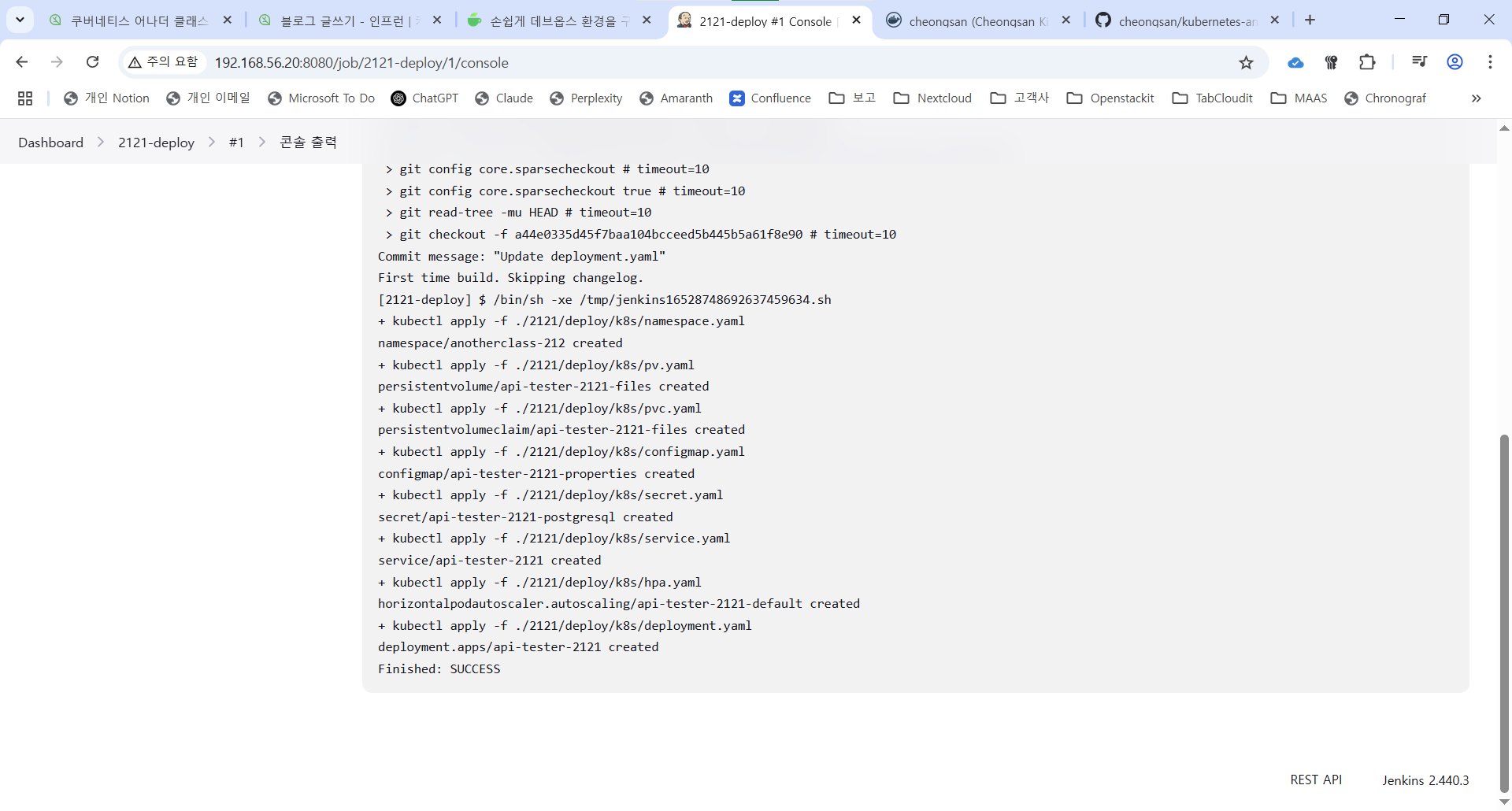Go to Dashboard in the breadcrumb

51,143
